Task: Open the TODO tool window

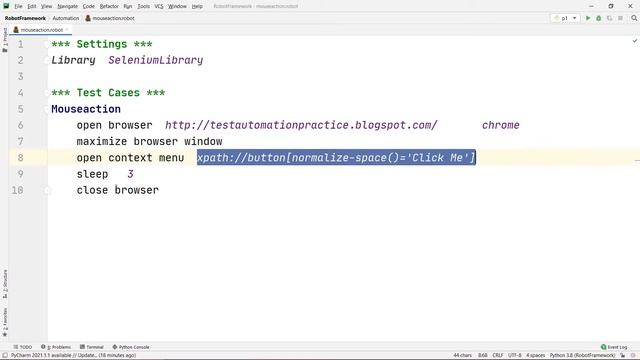Action: point(22,347)
